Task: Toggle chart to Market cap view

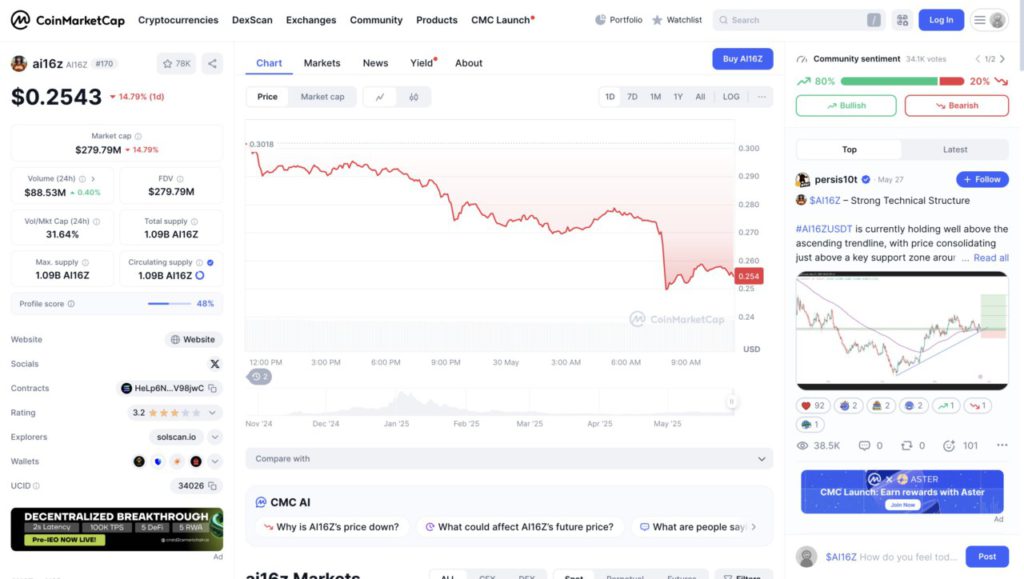Action: point(322,97)
